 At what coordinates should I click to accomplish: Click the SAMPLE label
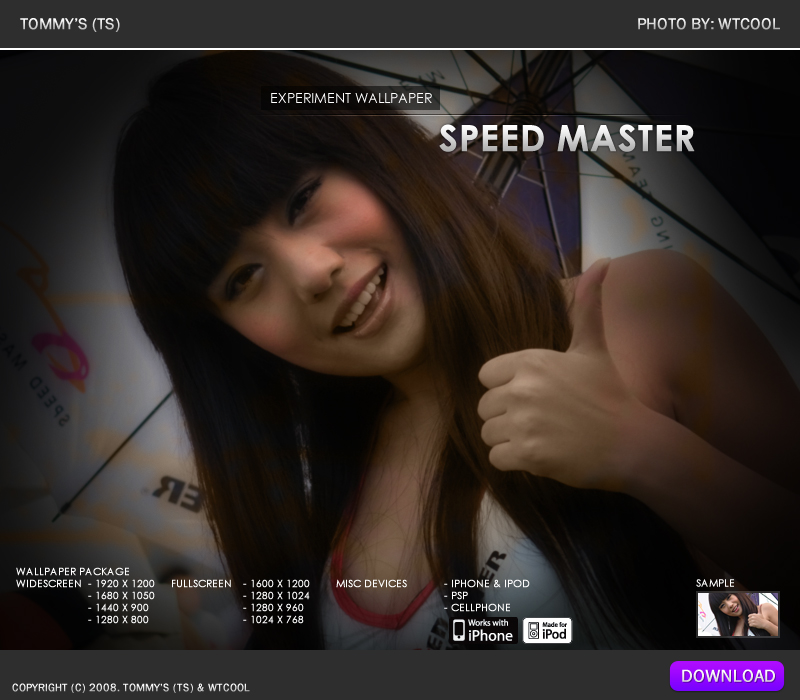click(715, 583)
